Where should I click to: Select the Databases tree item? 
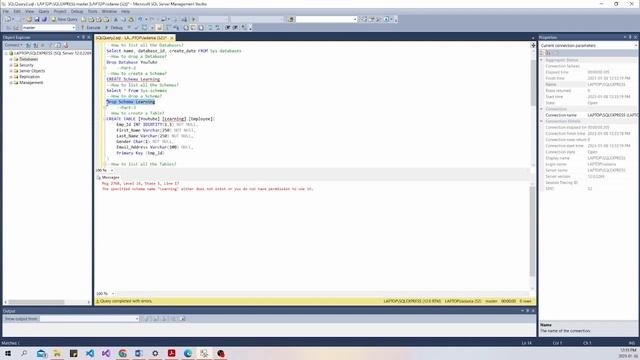(29, 59)
